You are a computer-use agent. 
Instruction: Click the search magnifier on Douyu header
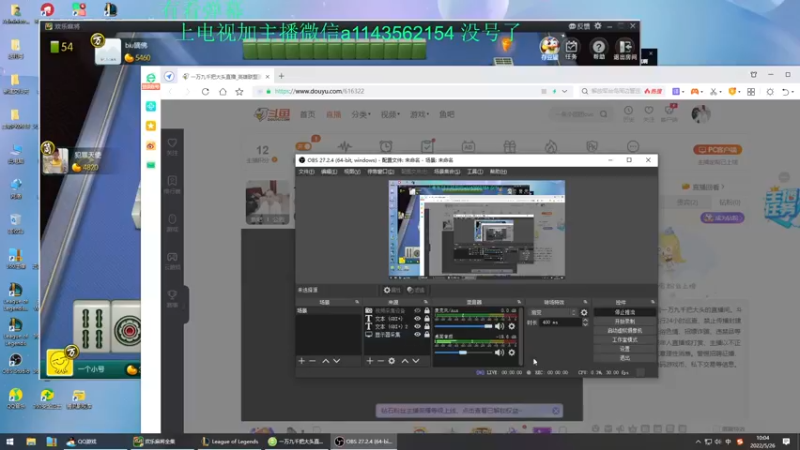click(604, 114)
